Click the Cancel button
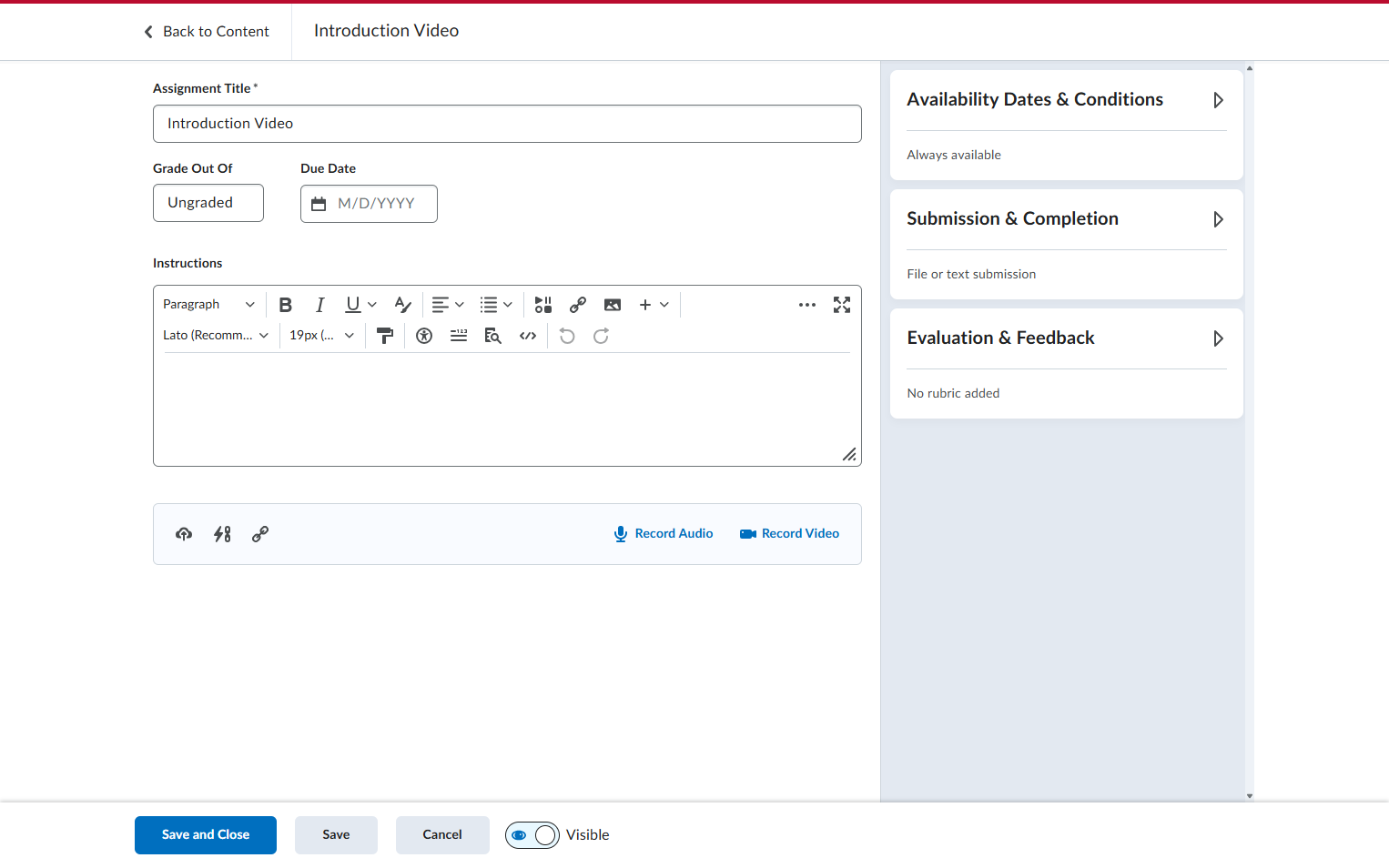This screenshot has height=868, width=1389. [442, 835]
